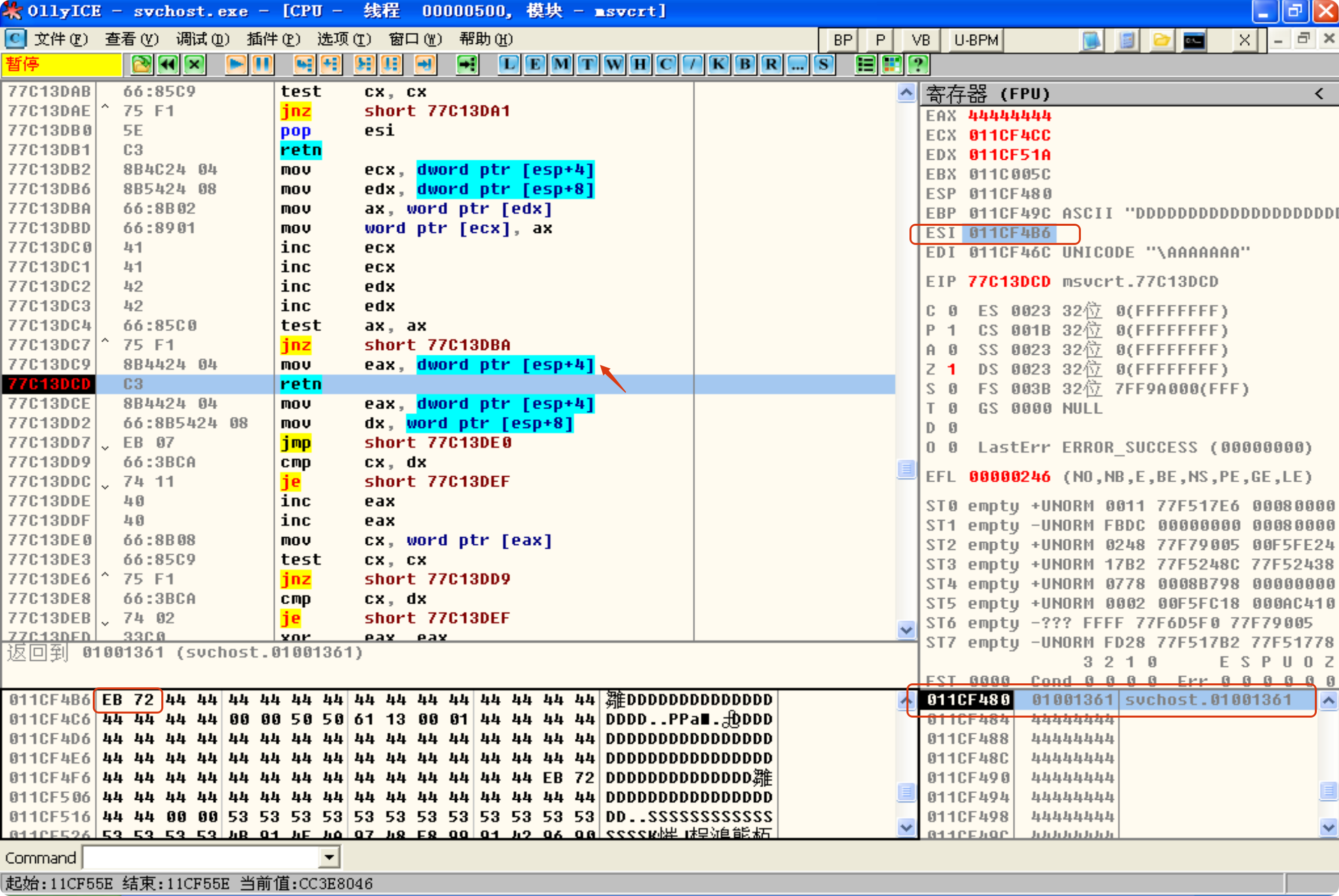Click the Pause execution toolbar icon

pyautogui.click(x=262, y=64)
